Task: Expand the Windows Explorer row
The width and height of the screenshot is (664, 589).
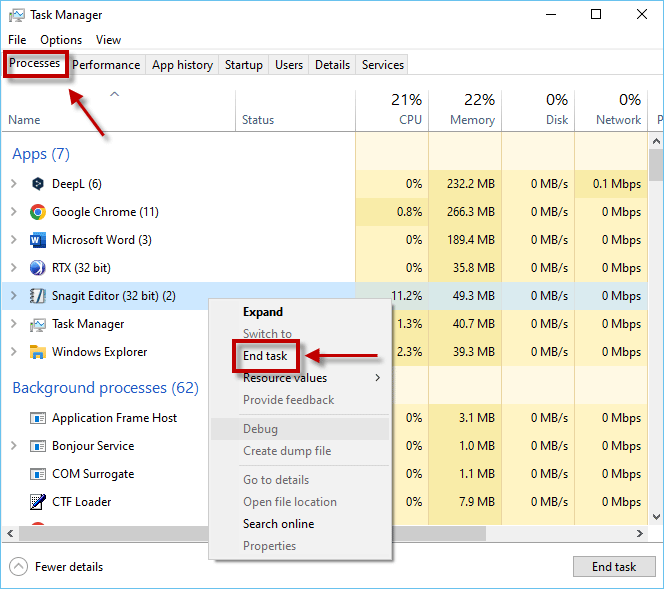Action: (14, 352)
